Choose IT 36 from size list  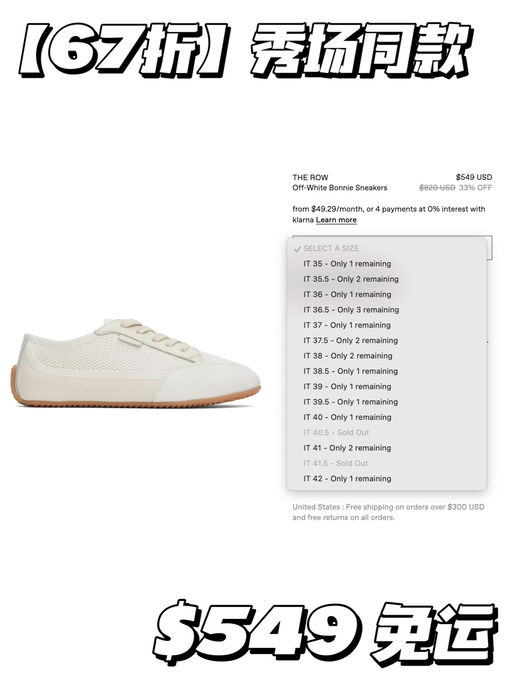click(387, 294)
